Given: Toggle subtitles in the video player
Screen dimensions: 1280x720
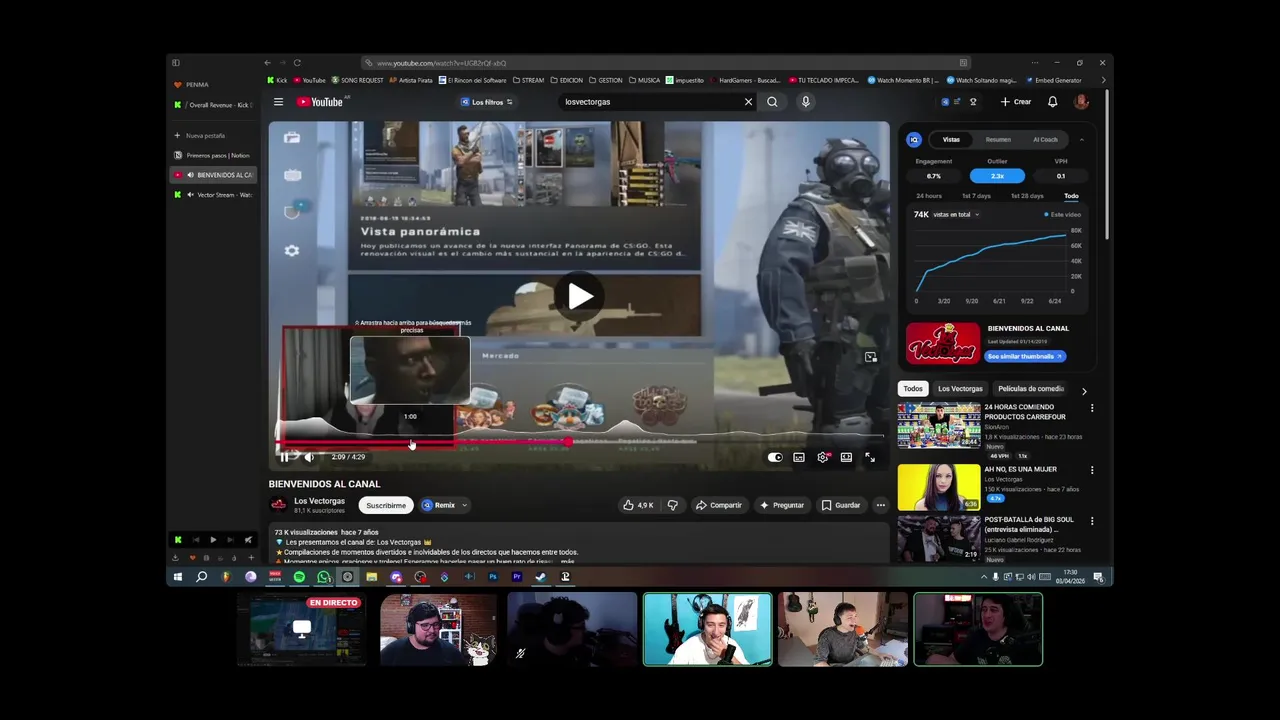Looking at the screenshot, I should coord(799,457).
